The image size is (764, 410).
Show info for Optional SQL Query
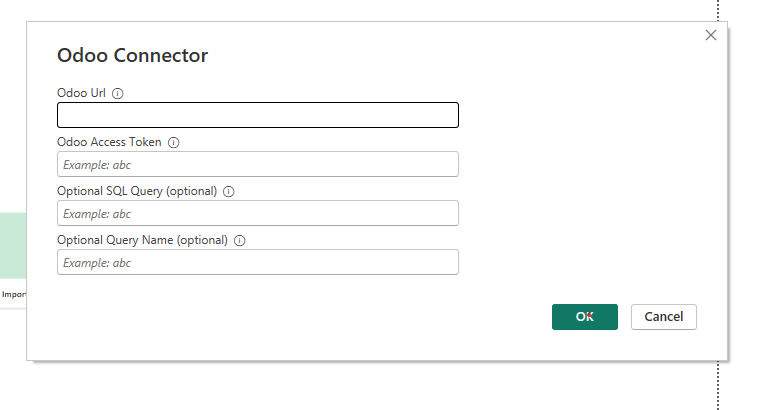(229, 191)
